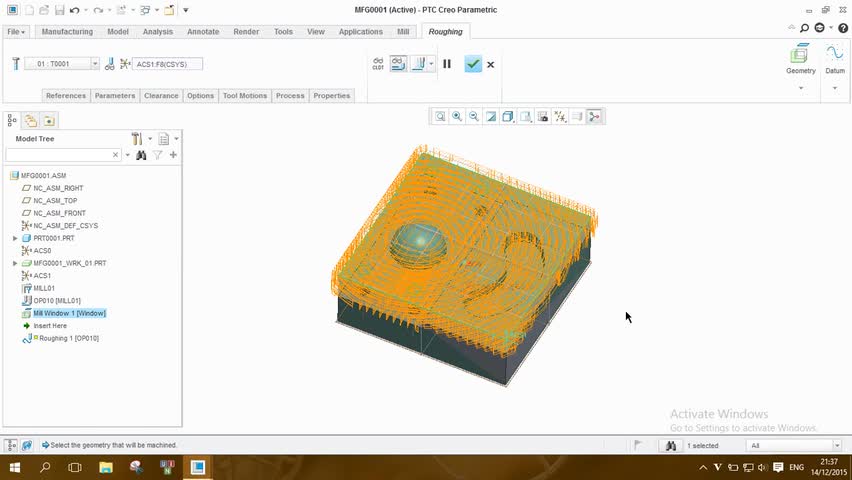
Task: Open the display style cube icon
Action: pyautogui.click(x=508, y=116)
